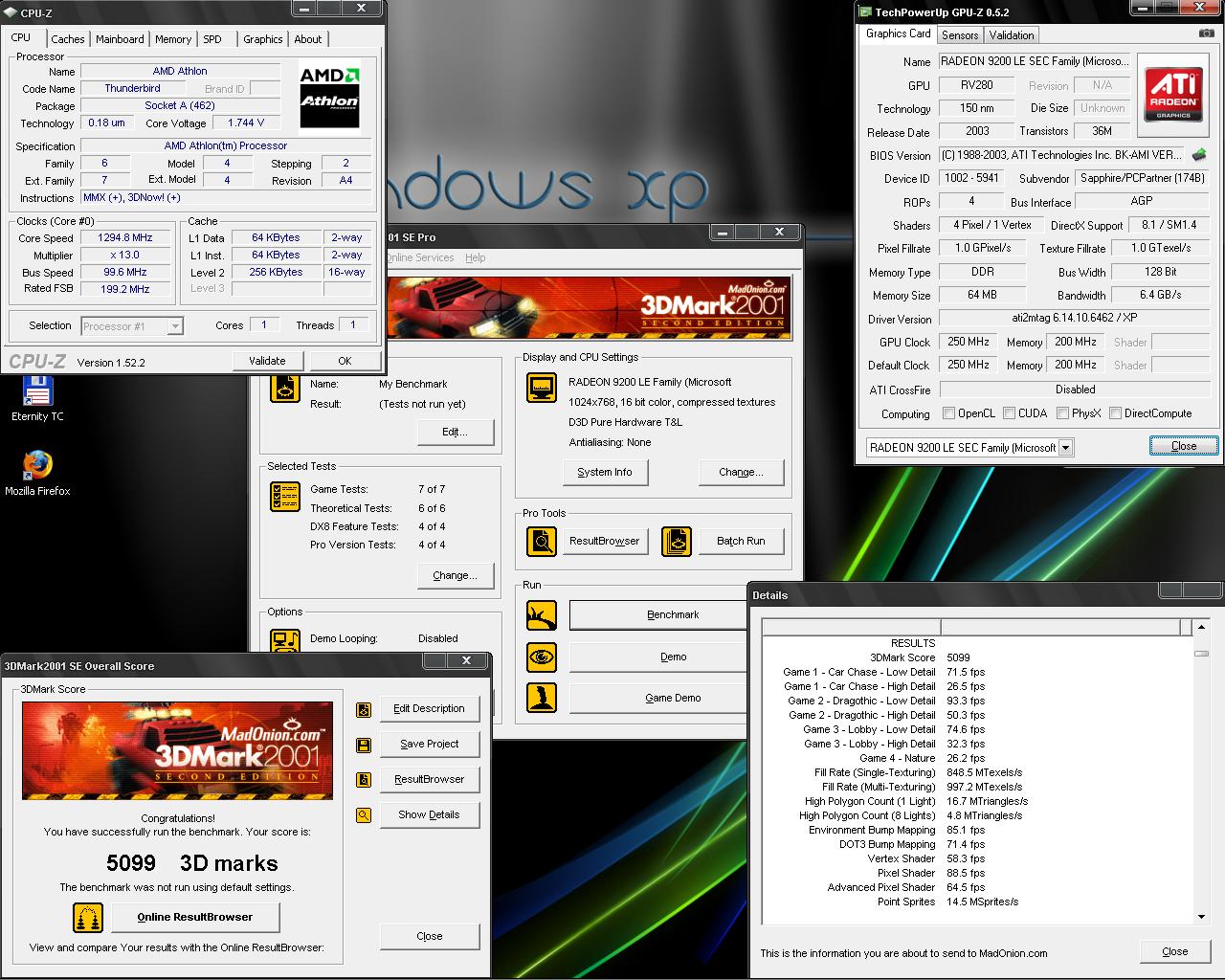The image size is (1225, 980).
Task: Click the AMD Athlon logo in CPU-Z
Action: point(329,97)
